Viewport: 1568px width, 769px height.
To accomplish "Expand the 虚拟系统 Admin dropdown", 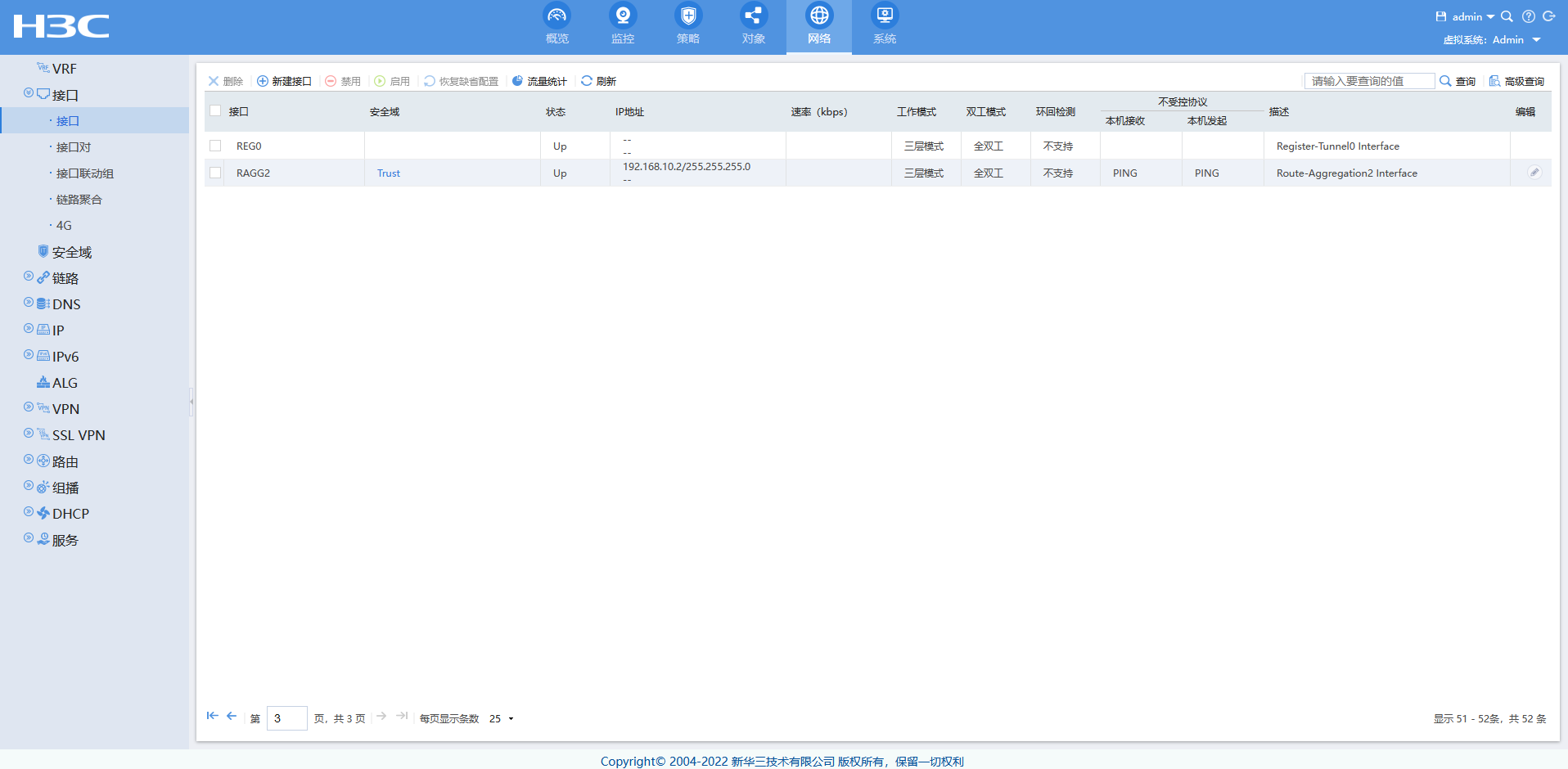I will (1535, 40).
